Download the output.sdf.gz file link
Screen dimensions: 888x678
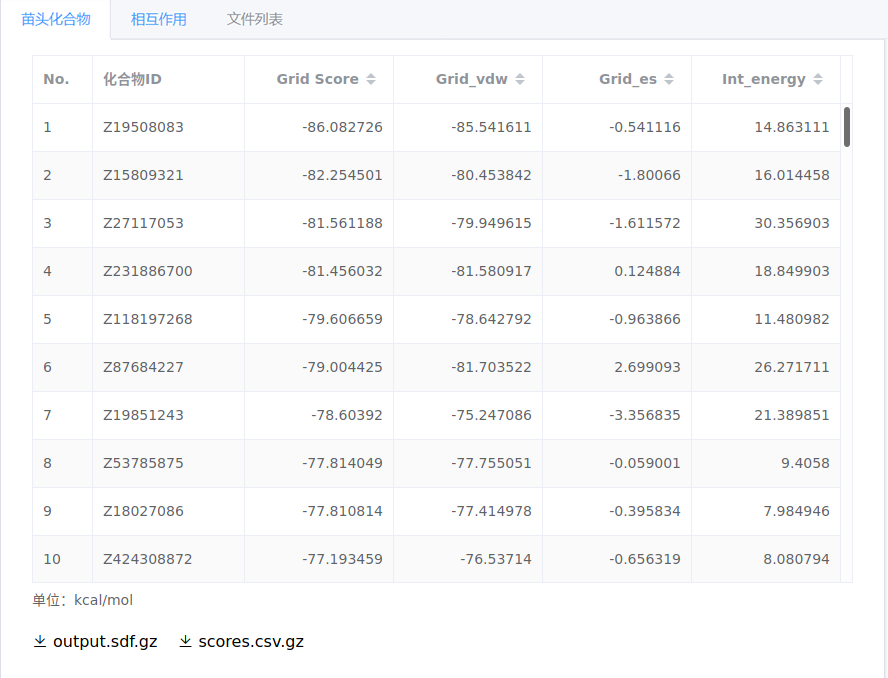point(105,642)
